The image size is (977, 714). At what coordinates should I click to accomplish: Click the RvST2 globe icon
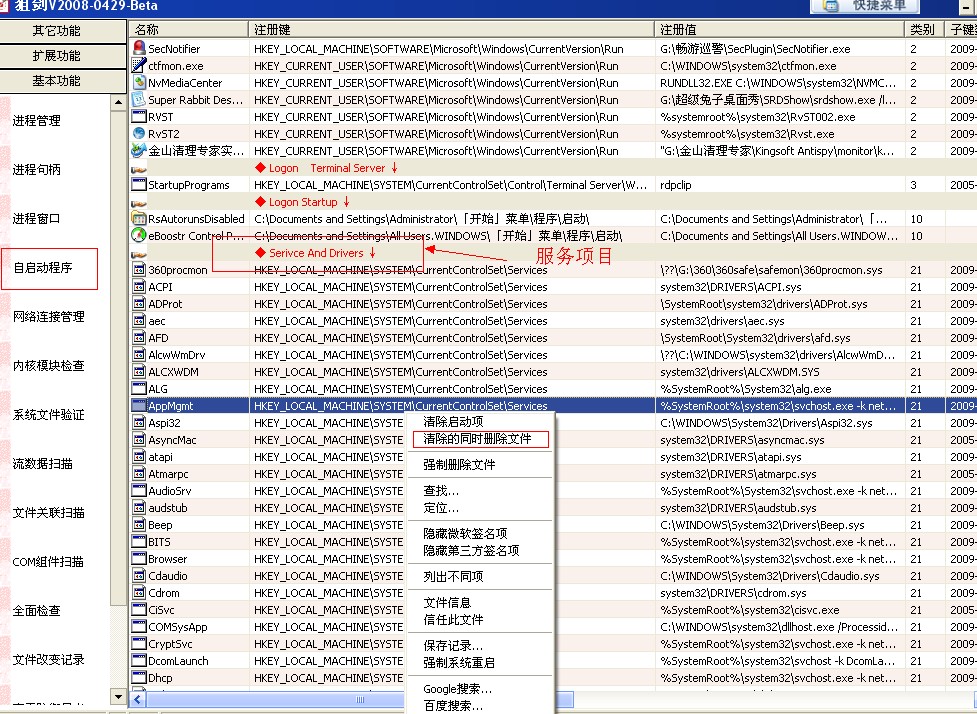139,133
